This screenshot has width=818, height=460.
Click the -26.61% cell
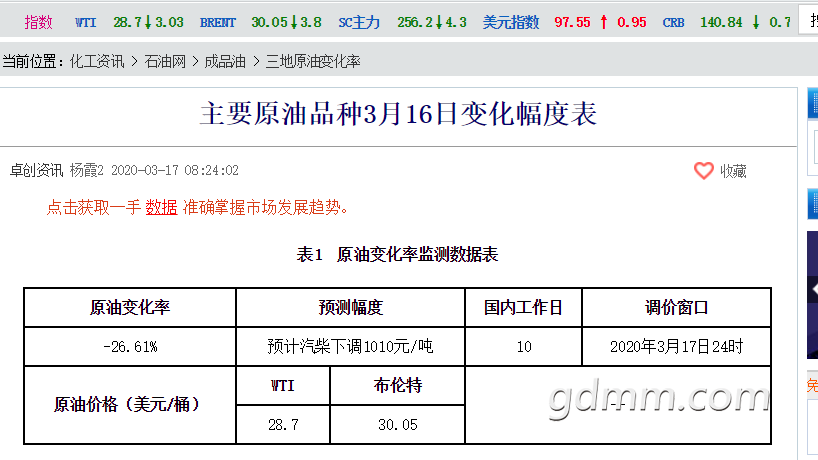(130, 346)
